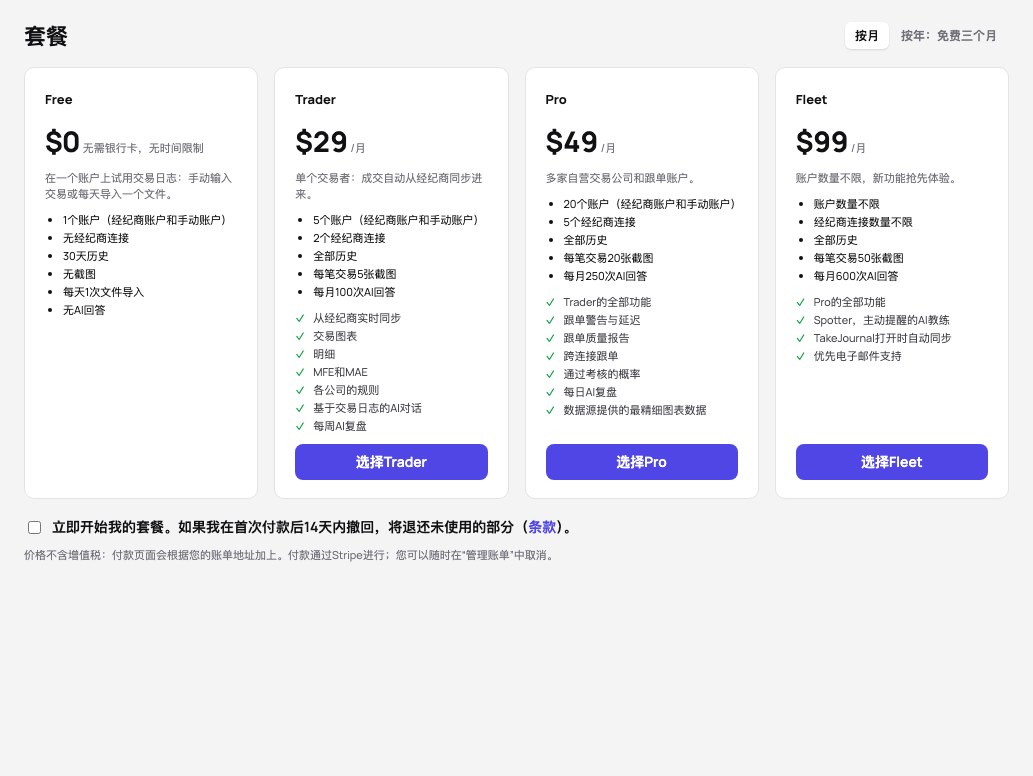Viewport: 1033px width, 776px height.
Task: Click the $49 price
Action: point(571,142)
